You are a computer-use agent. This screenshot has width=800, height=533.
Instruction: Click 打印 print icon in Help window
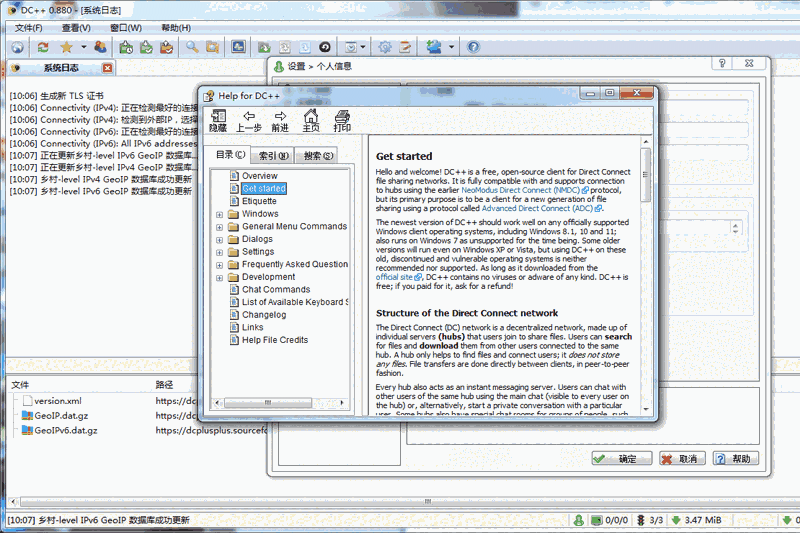[x=342, y=121]
